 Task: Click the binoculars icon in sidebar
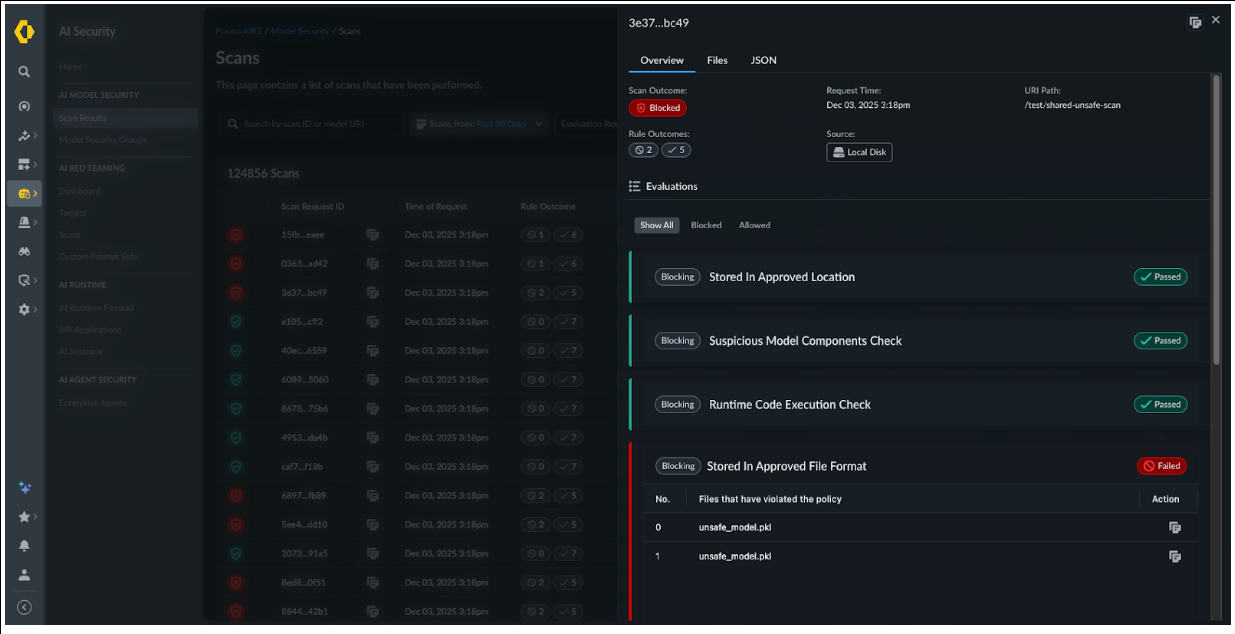click(x=24, y=252)
